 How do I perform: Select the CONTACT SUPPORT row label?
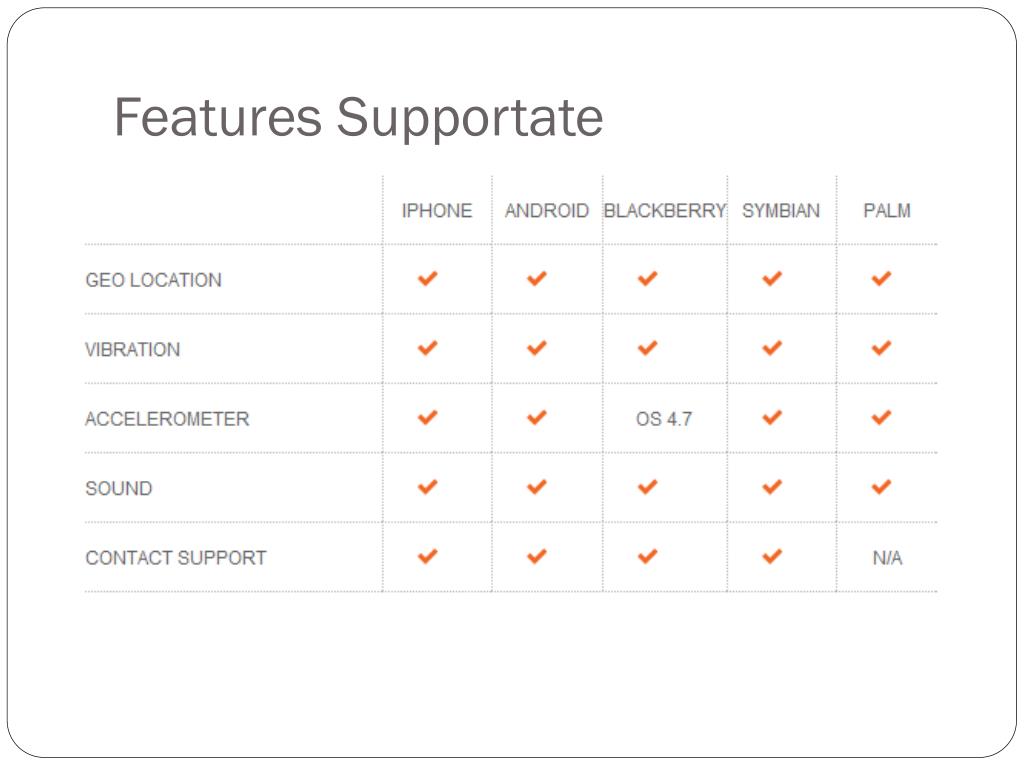(176, 558)
